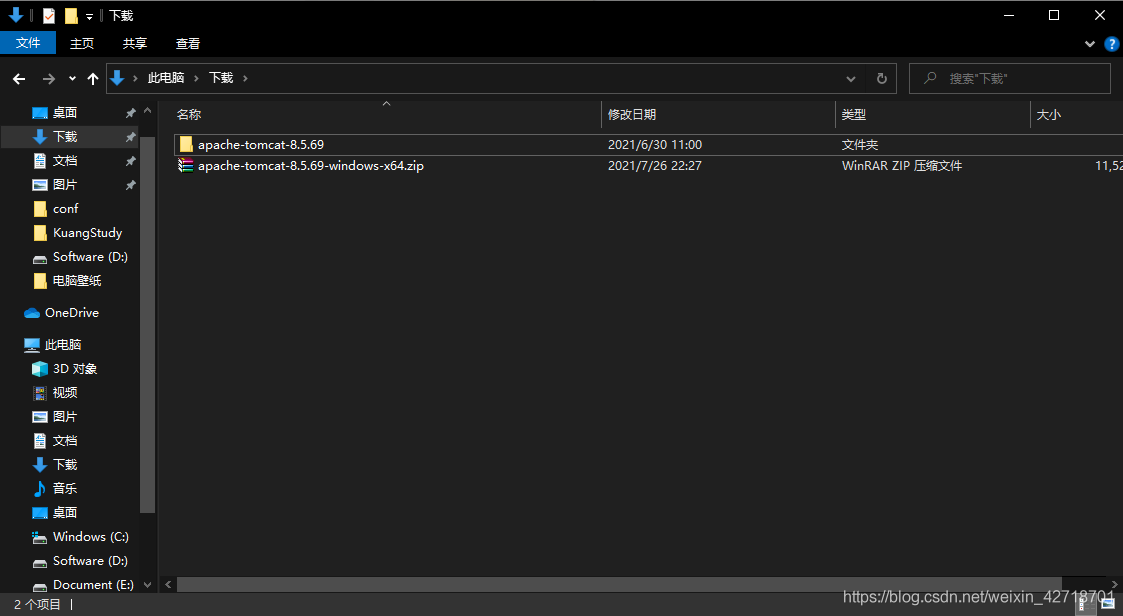Open the blue Help question mark icon
Image resolution: width=1123 pixels, height=616 pixels.
[1112, 44]
